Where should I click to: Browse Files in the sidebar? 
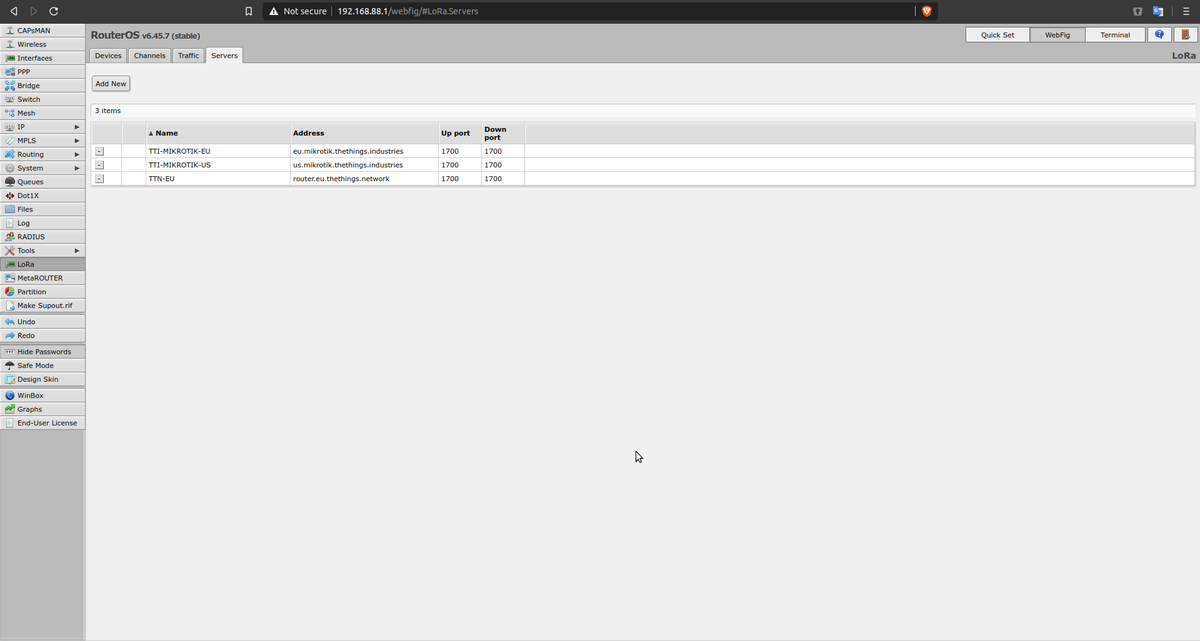point(42,209)
